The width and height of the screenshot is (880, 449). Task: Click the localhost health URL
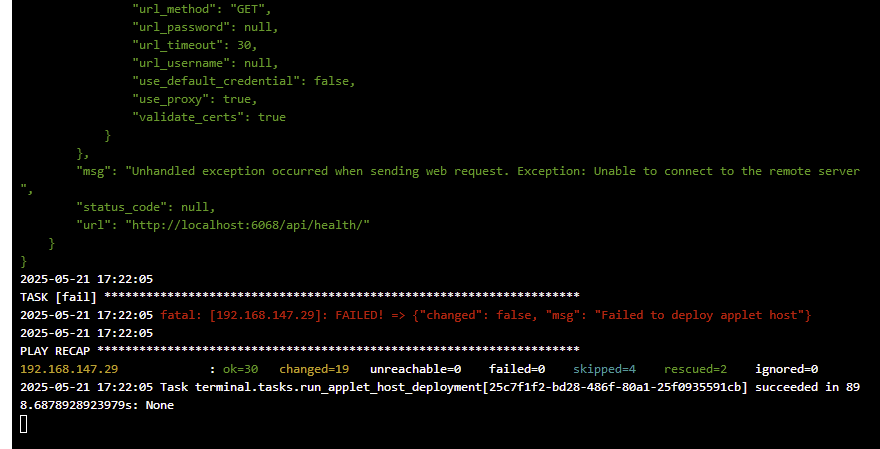point(248,225)
